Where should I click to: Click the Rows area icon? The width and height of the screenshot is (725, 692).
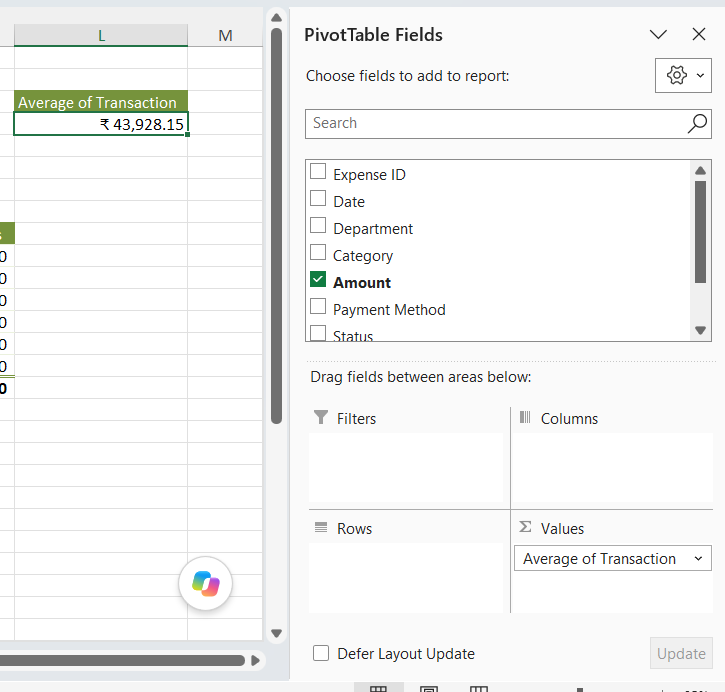coord(320,527)
